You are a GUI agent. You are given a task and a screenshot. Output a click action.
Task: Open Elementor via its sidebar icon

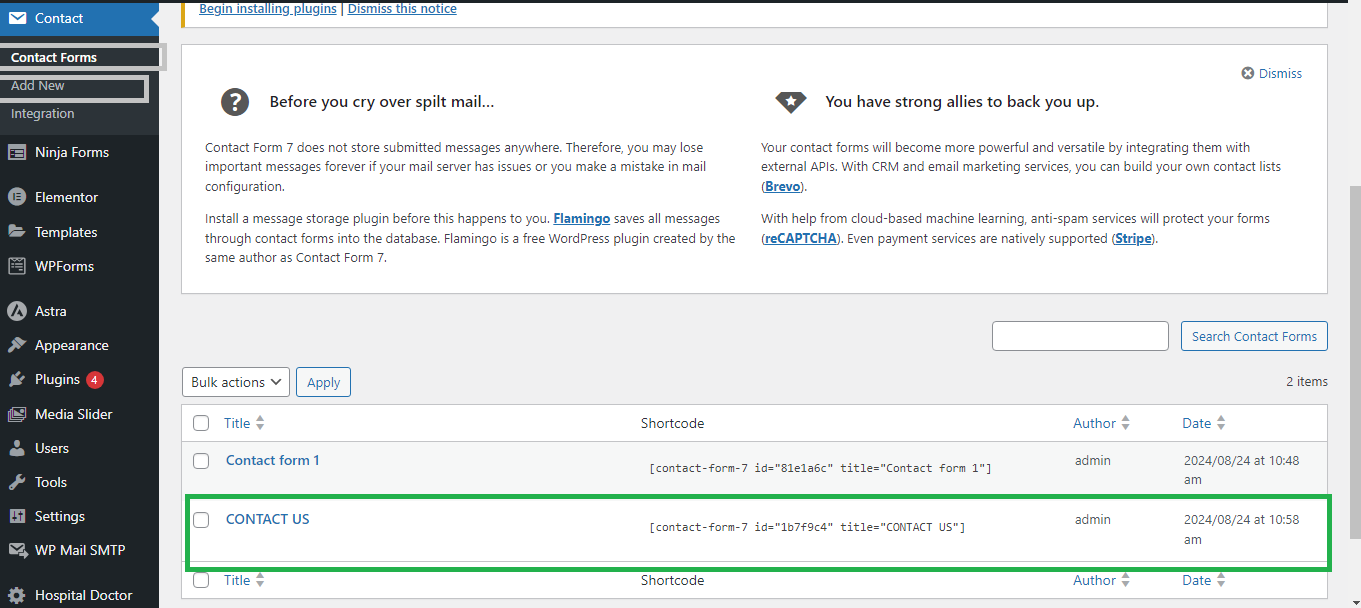pyautogui.click(x=17, y=197)
